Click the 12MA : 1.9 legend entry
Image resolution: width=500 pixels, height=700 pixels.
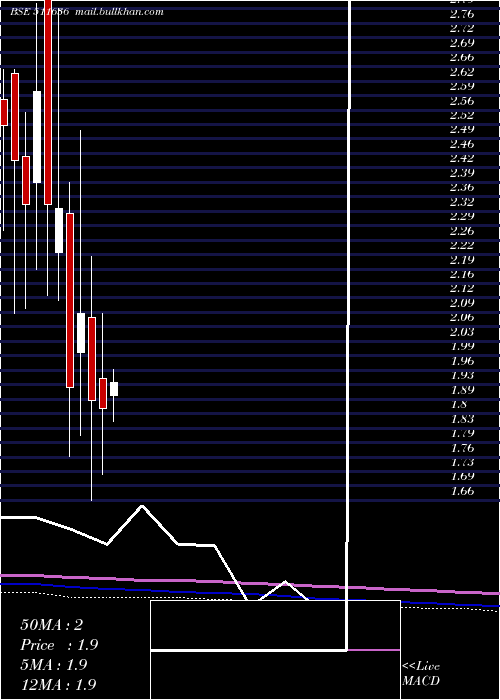[x=58, y=685]
